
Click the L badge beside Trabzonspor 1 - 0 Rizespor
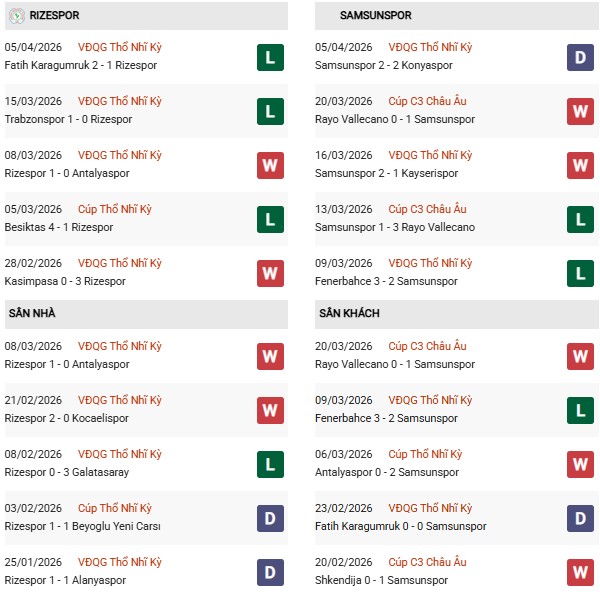coord(269,111)
